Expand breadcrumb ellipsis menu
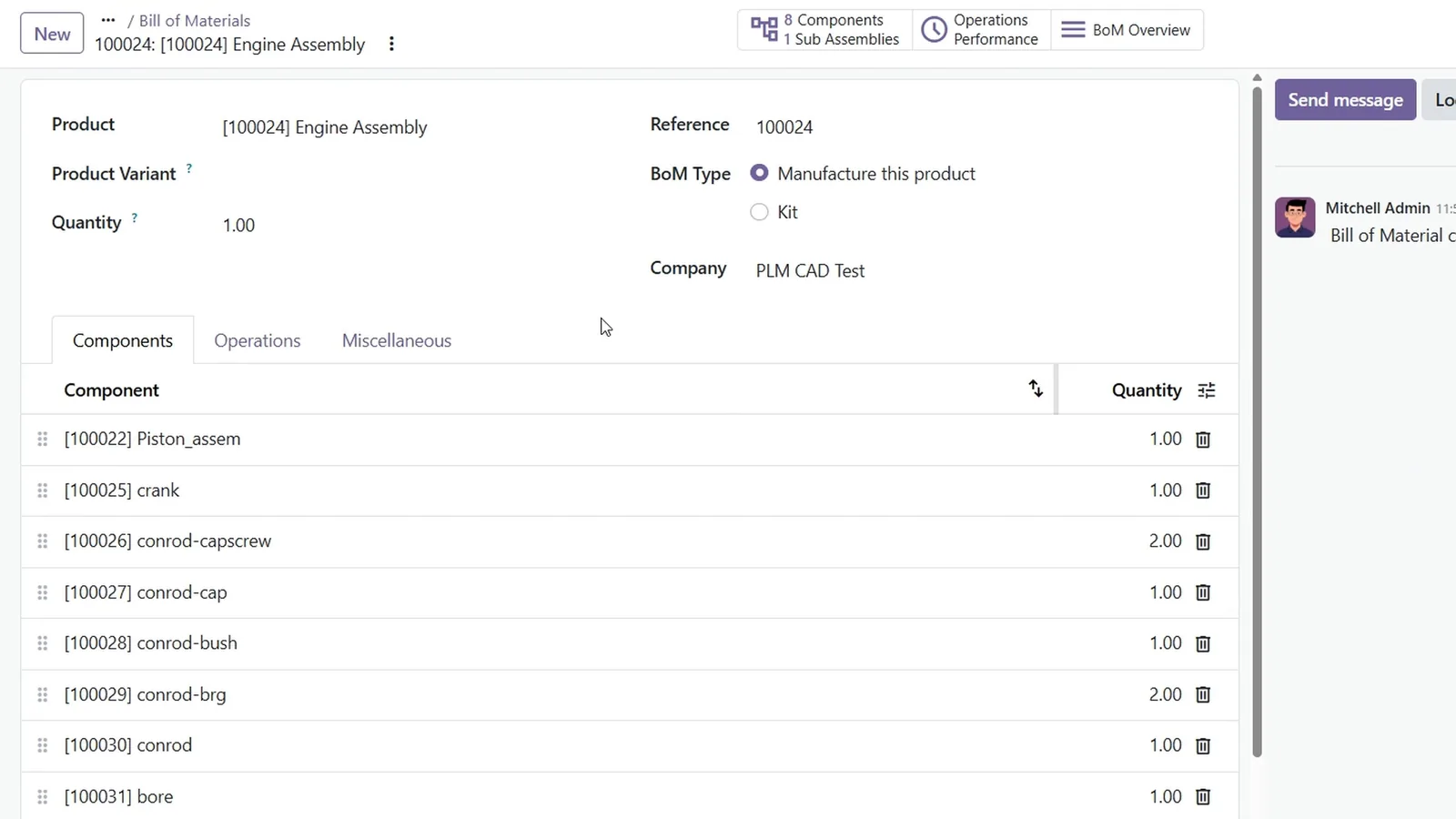The image size is (1456, 819). click(108, 20)
